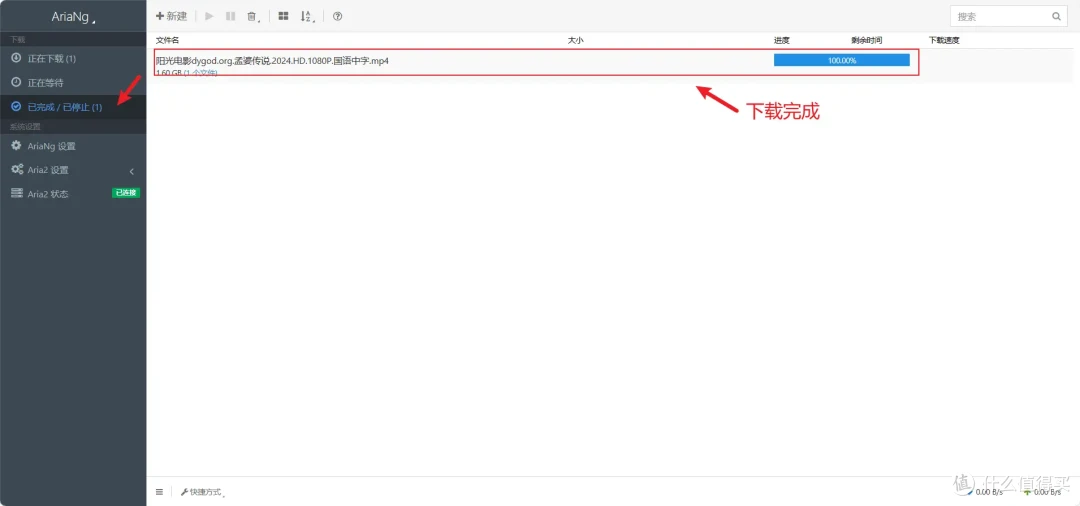This screenshot has height=506, width=1080.
Task: Sort by 进度 column header
Action: [x=782, y=41]
